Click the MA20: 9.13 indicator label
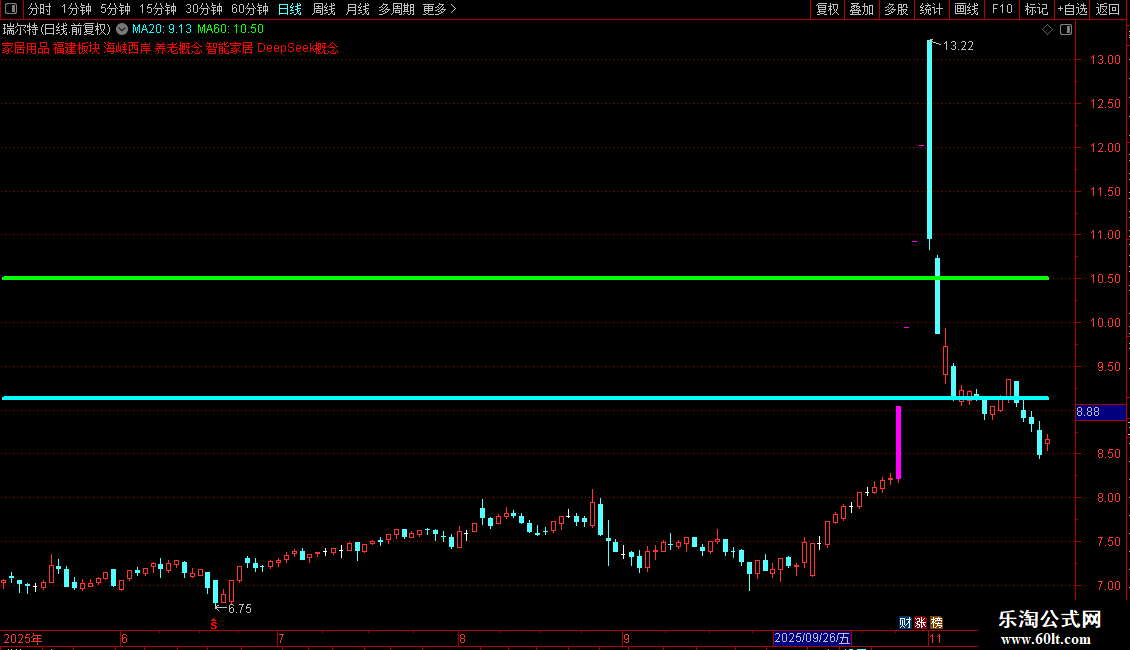 pyautogui.click(x=161, y=29)
